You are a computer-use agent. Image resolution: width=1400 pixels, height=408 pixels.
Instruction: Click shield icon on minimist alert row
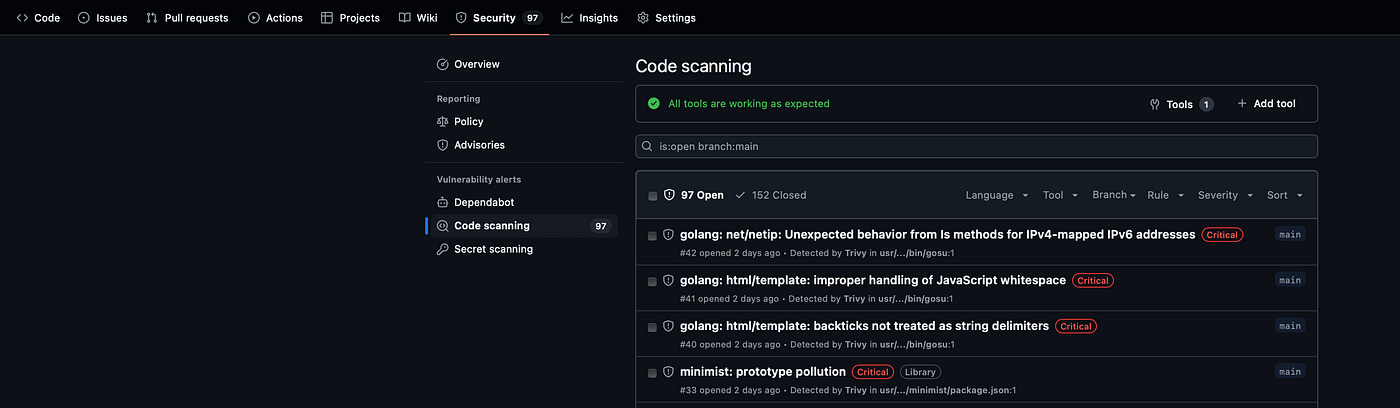(669, 372)
